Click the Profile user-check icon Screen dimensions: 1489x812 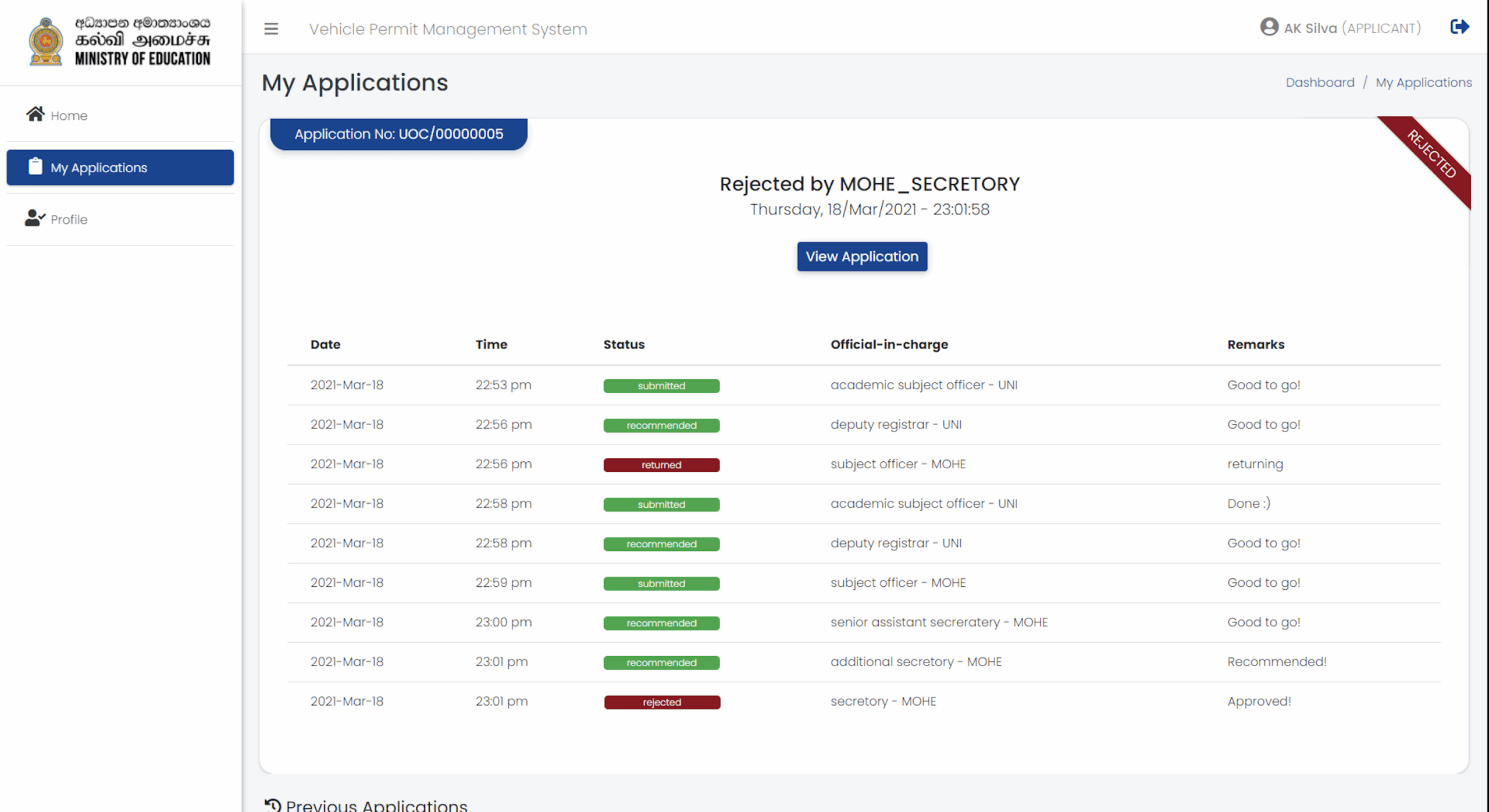35,219
